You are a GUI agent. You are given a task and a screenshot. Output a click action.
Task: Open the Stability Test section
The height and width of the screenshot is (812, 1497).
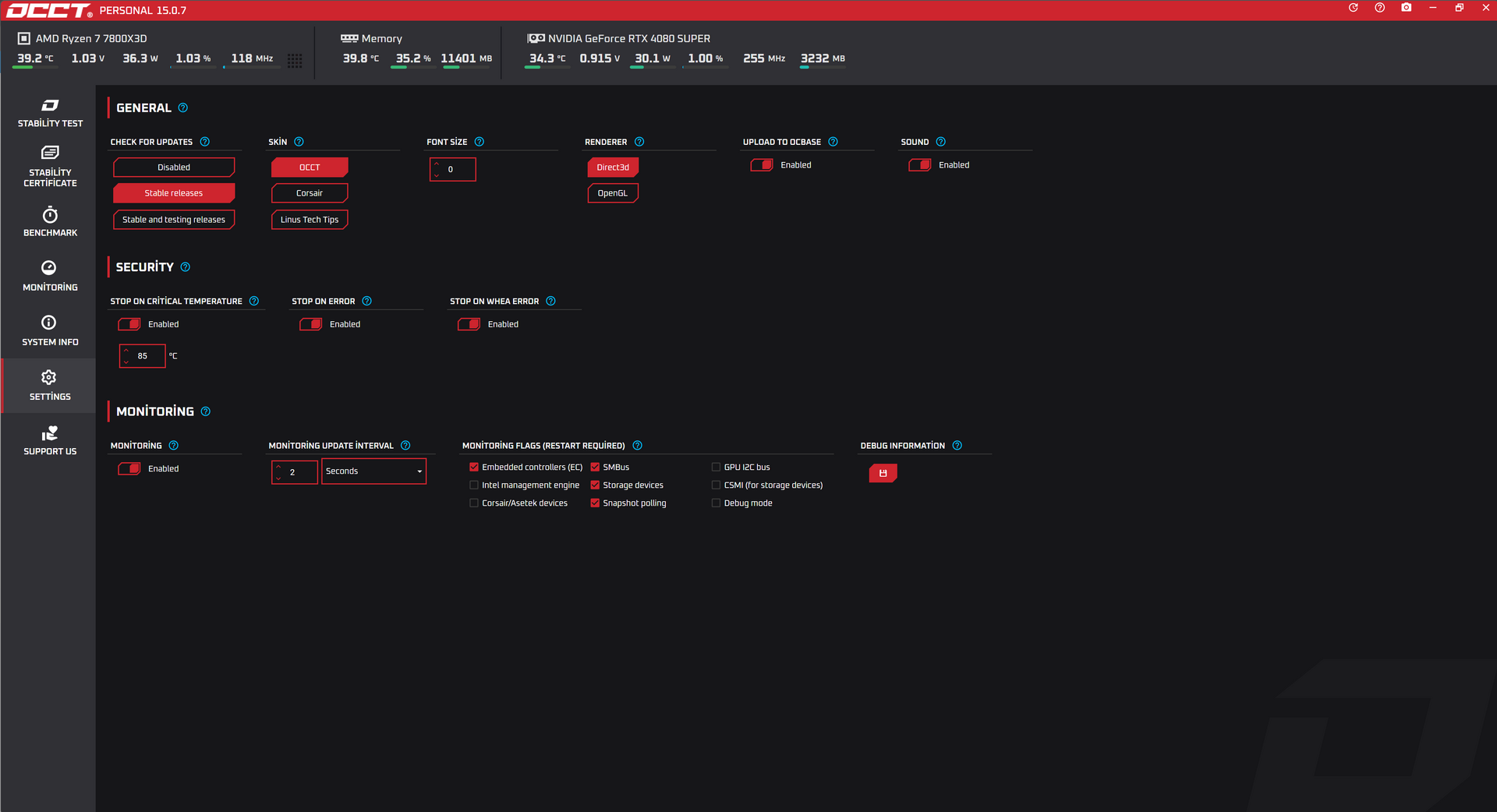click(50, 113)
